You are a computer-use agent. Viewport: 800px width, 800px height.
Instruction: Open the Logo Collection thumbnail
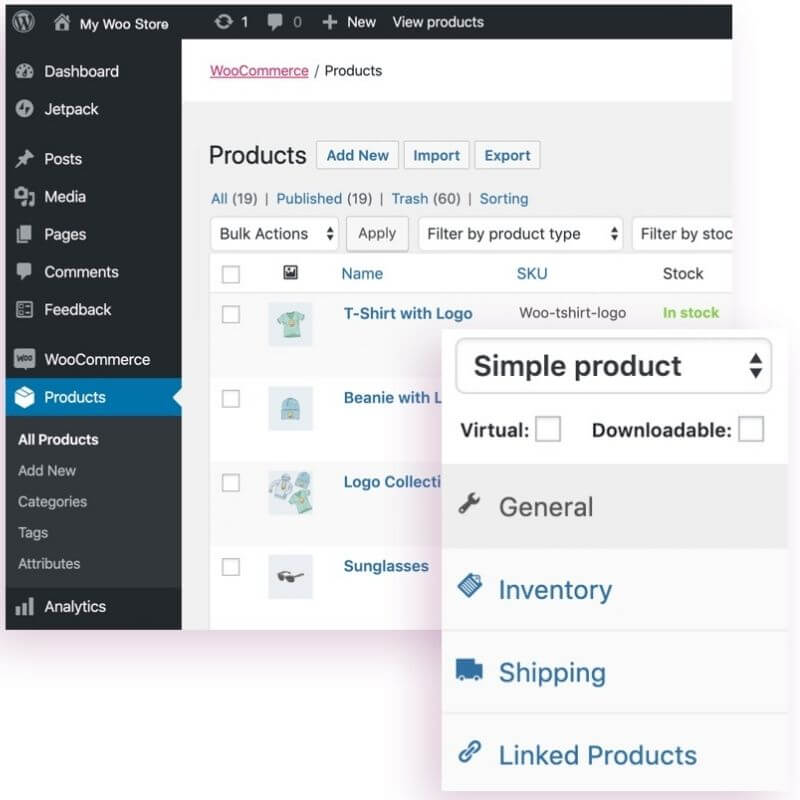tap(290, 492)
